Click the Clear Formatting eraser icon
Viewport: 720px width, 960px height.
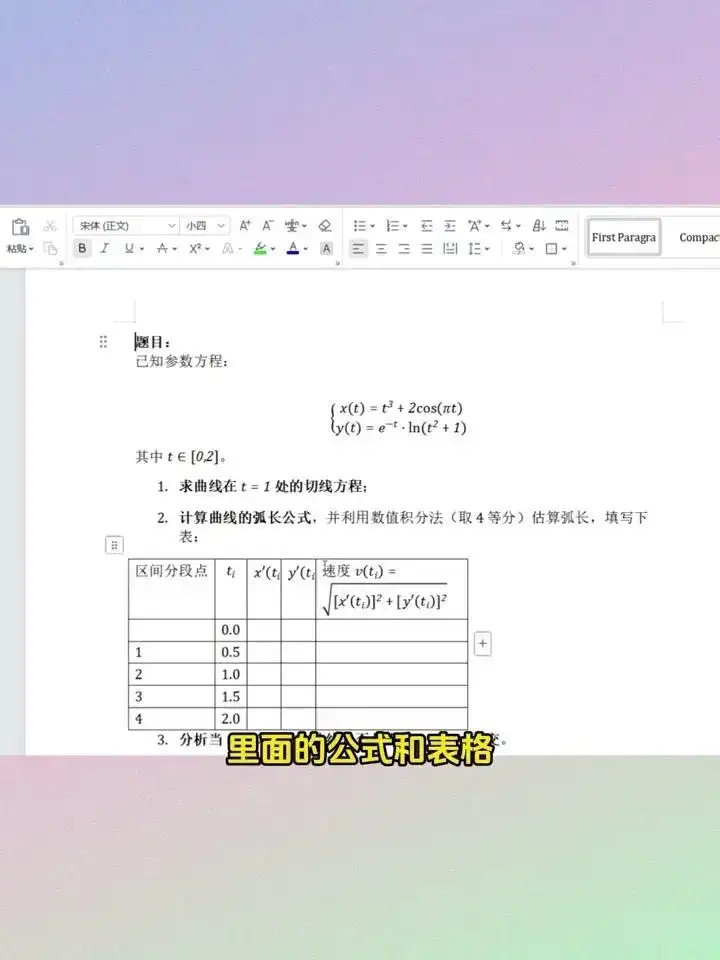click(325, 226)
